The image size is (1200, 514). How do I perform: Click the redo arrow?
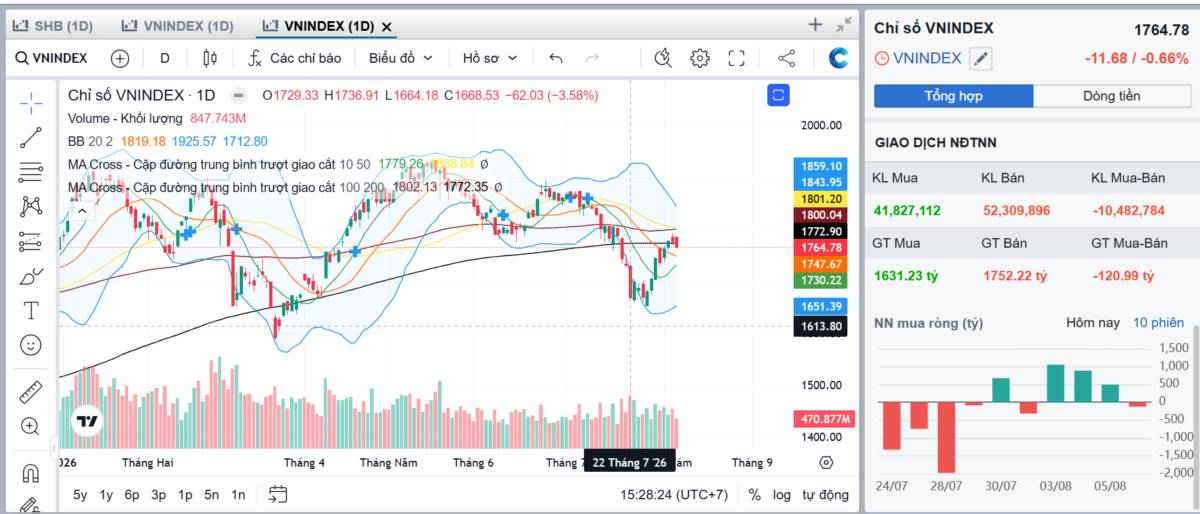(592, 58)
